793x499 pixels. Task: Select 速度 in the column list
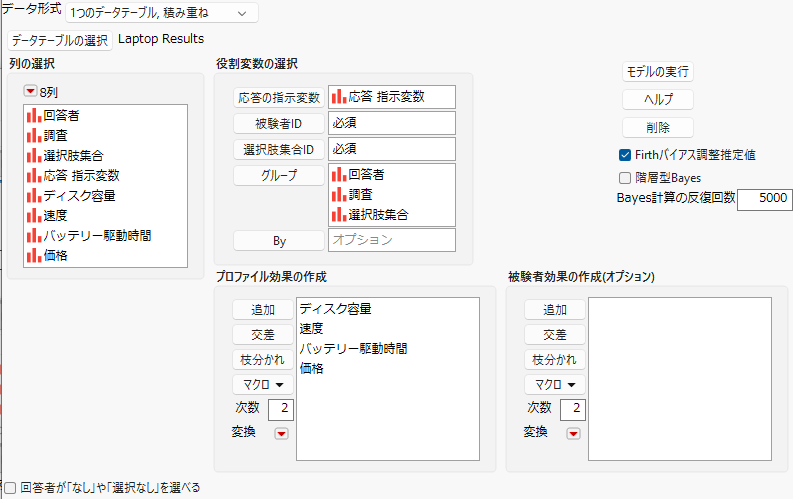tap(55, 215)
